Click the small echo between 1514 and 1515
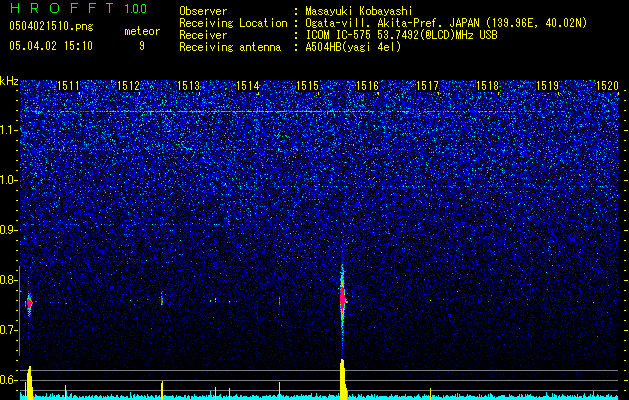 (x=279, y=301)
